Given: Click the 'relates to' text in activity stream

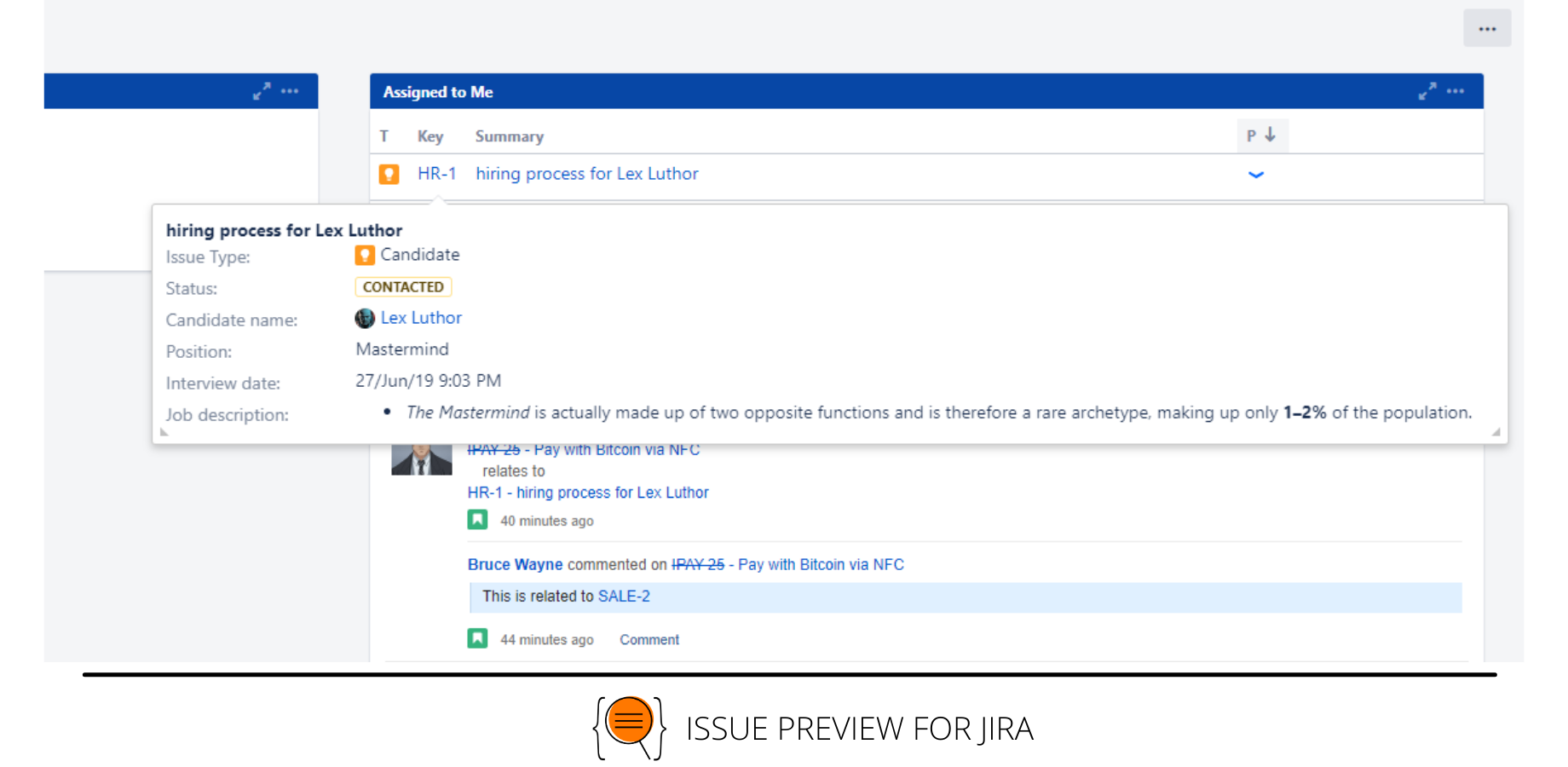Looking at the screenshot, I should click(x=514, y=471).
